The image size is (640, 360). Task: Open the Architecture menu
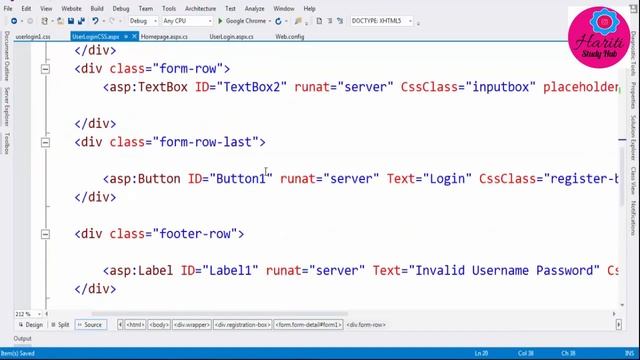pos(200,8)
